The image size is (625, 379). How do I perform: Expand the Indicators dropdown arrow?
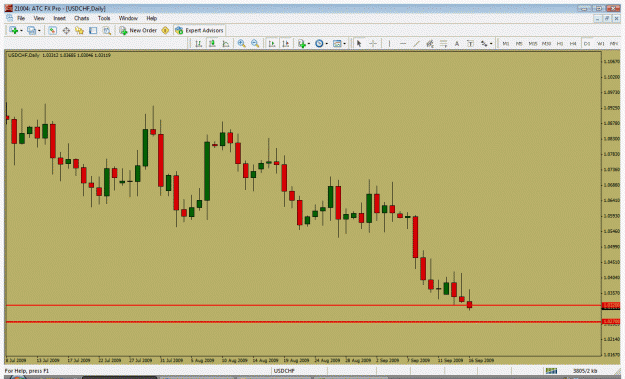point(309,43)
